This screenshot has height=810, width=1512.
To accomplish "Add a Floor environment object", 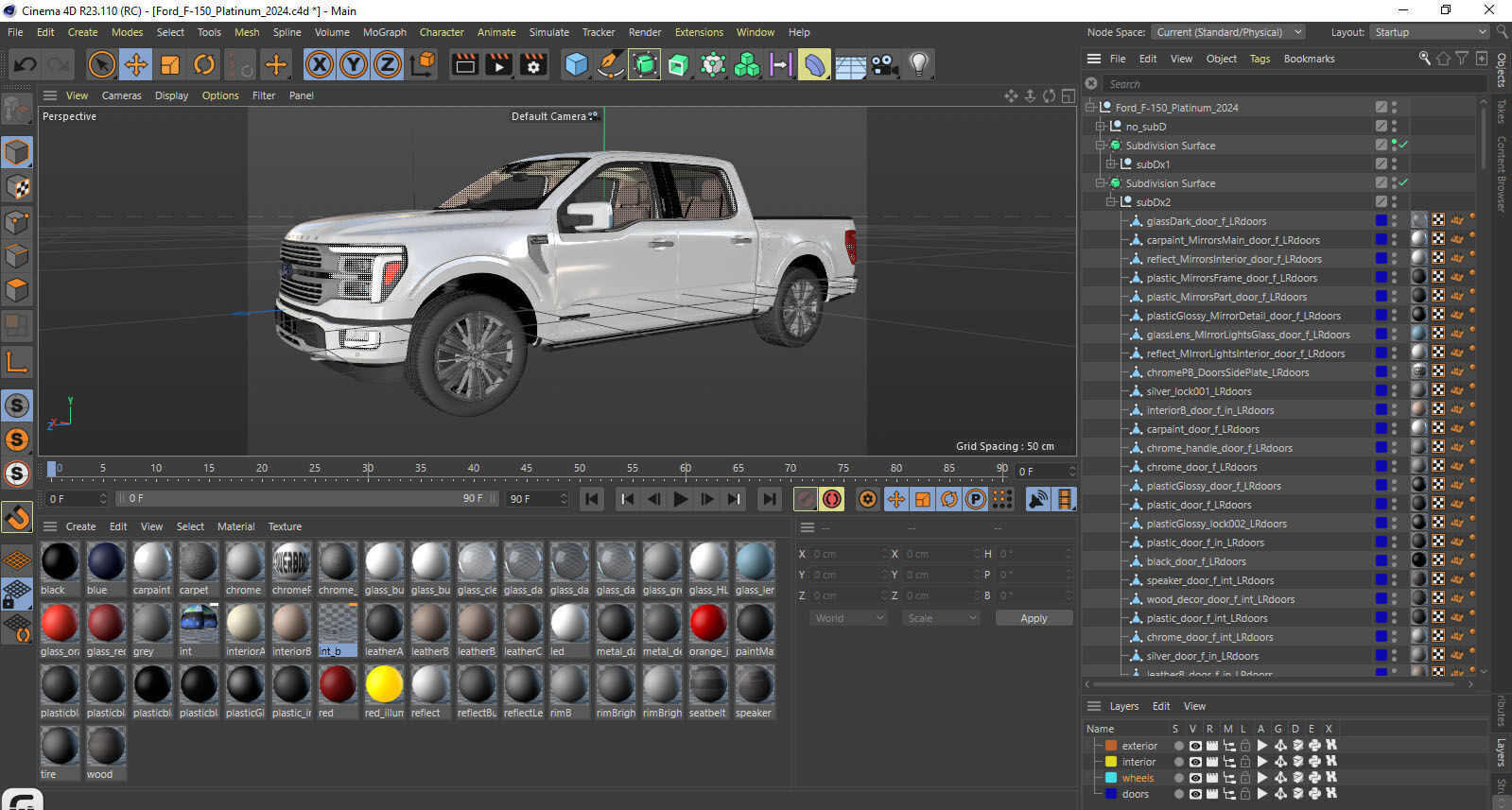I will [850, 64].
